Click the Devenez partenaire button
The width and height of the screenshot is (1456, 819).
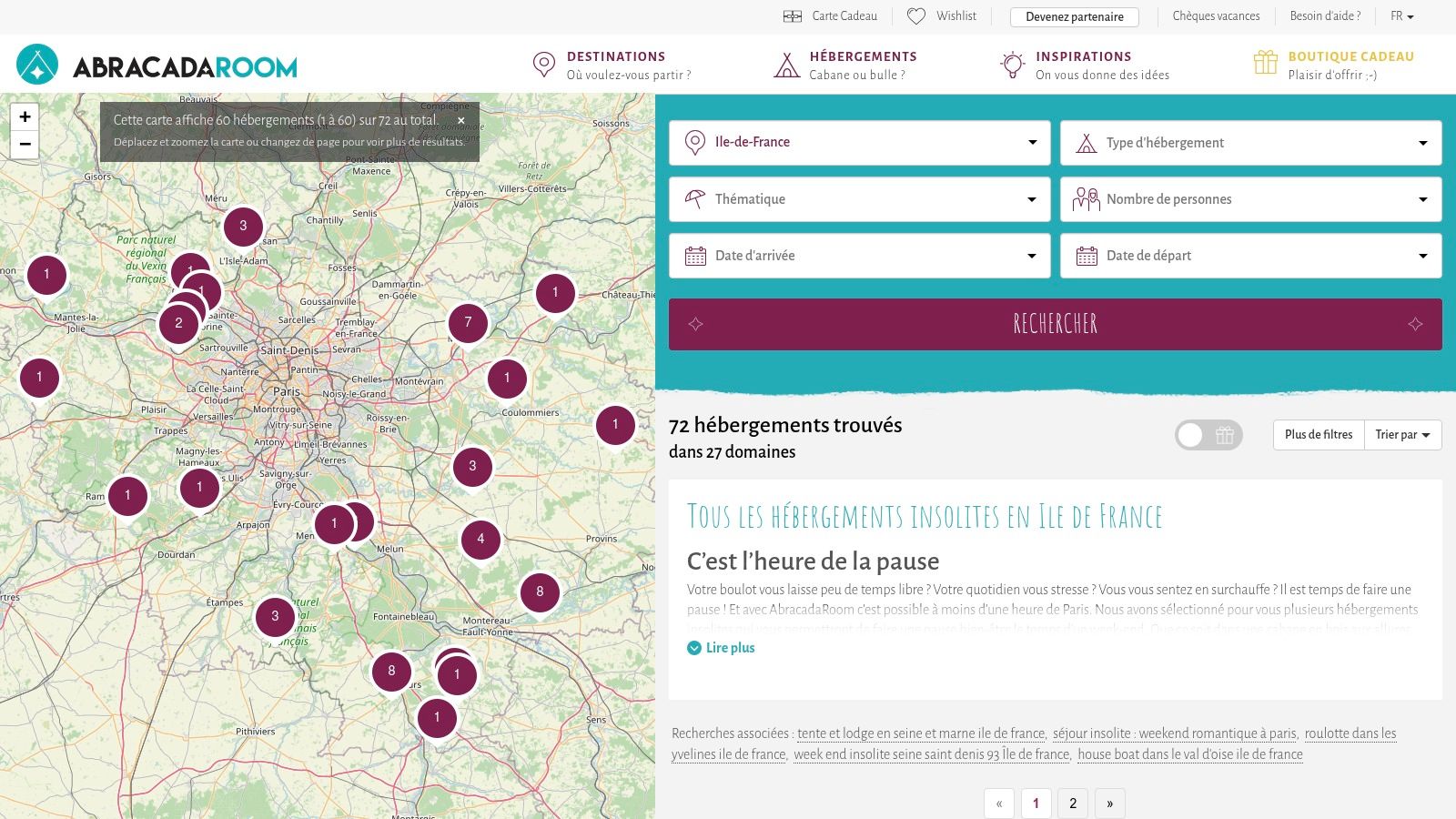[1075, 16]
